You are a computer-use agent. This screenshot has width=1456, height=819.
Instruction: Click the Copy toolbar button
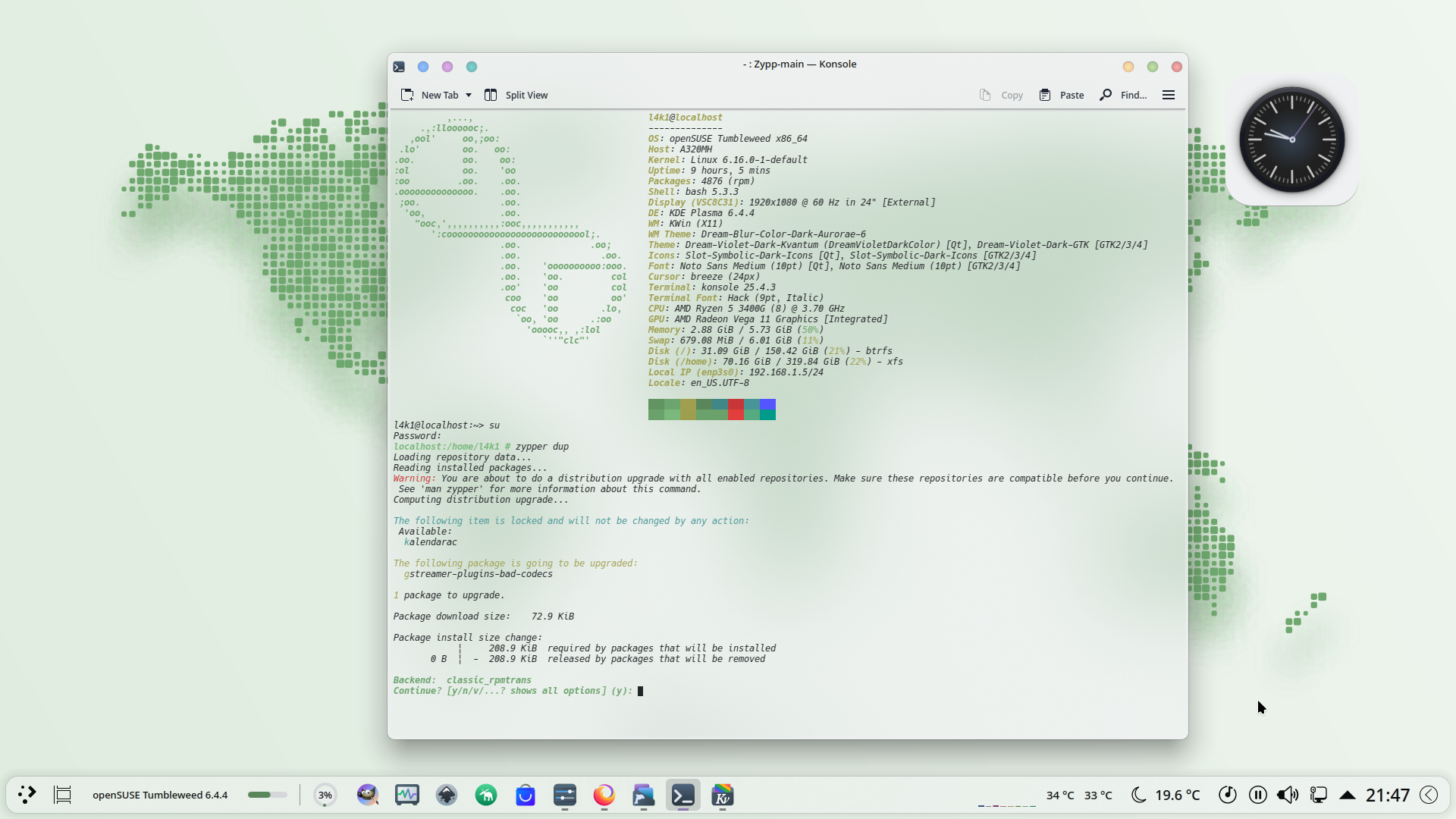coord(1002,95)
